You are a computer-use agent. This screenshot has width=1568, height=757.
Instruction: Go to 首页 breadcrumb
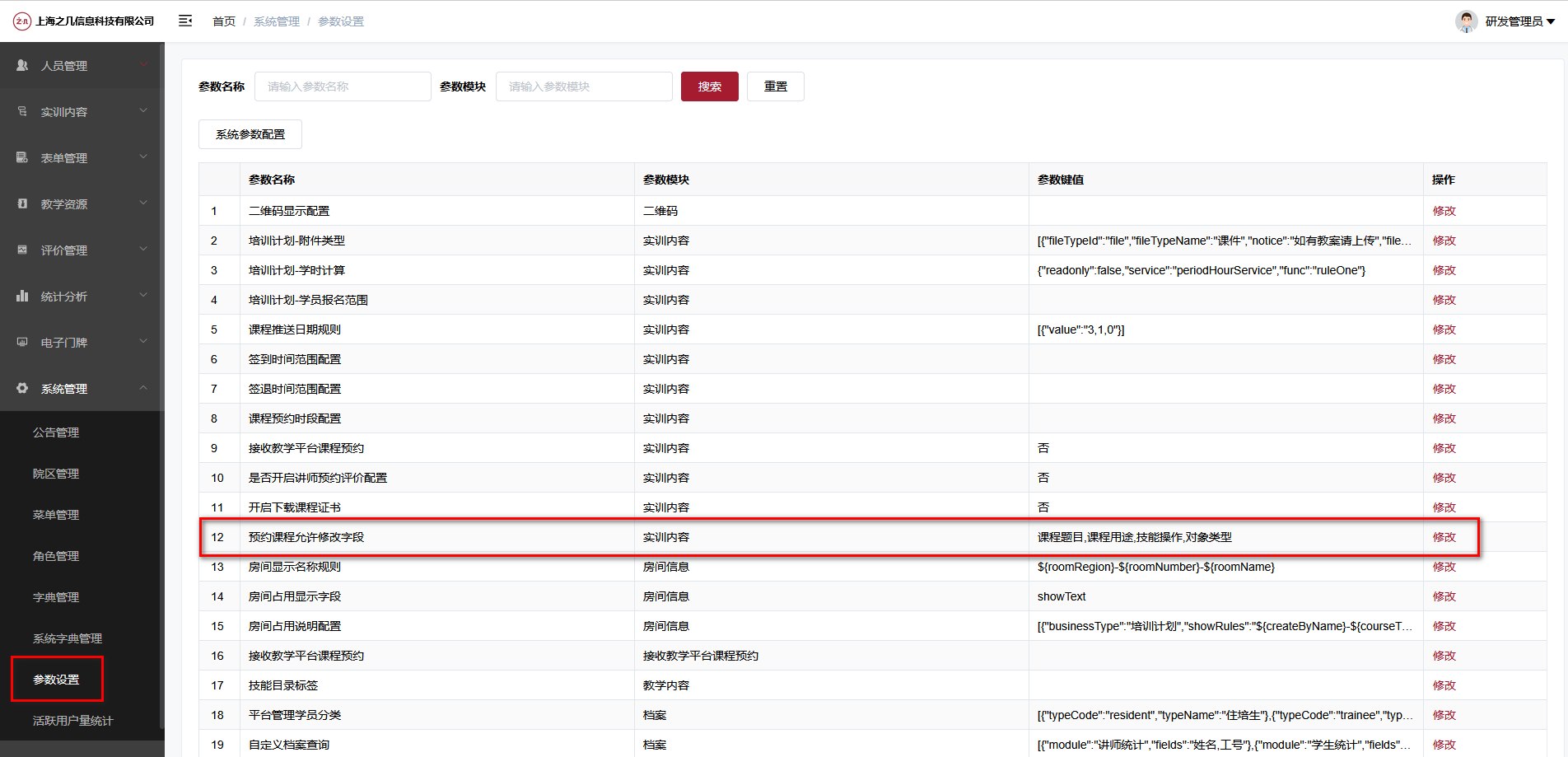pyautogui.click(x=224, y=21)
